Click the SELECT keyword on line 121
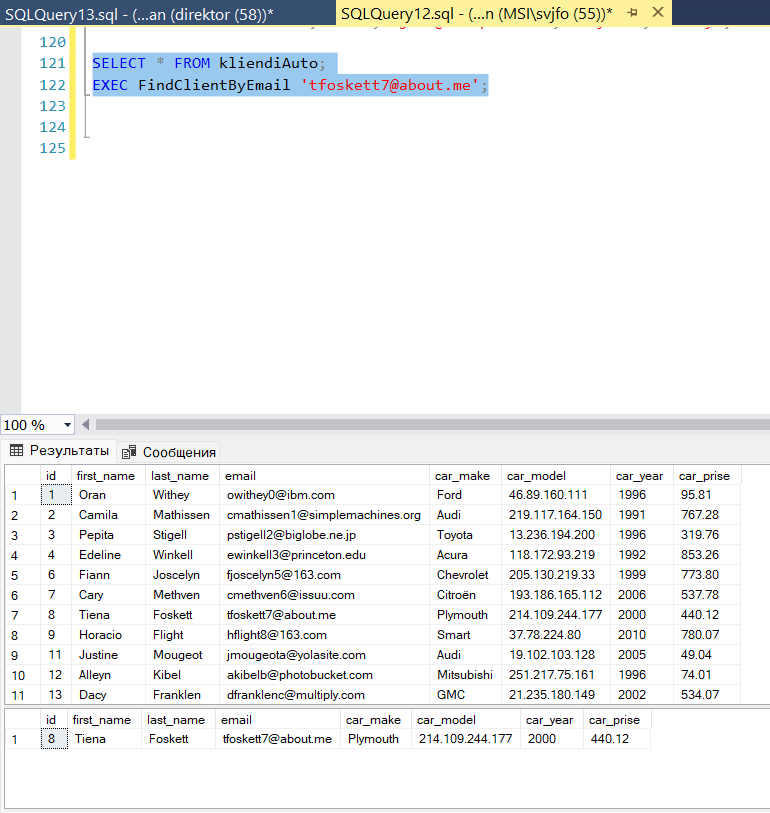 coord(119,63)
